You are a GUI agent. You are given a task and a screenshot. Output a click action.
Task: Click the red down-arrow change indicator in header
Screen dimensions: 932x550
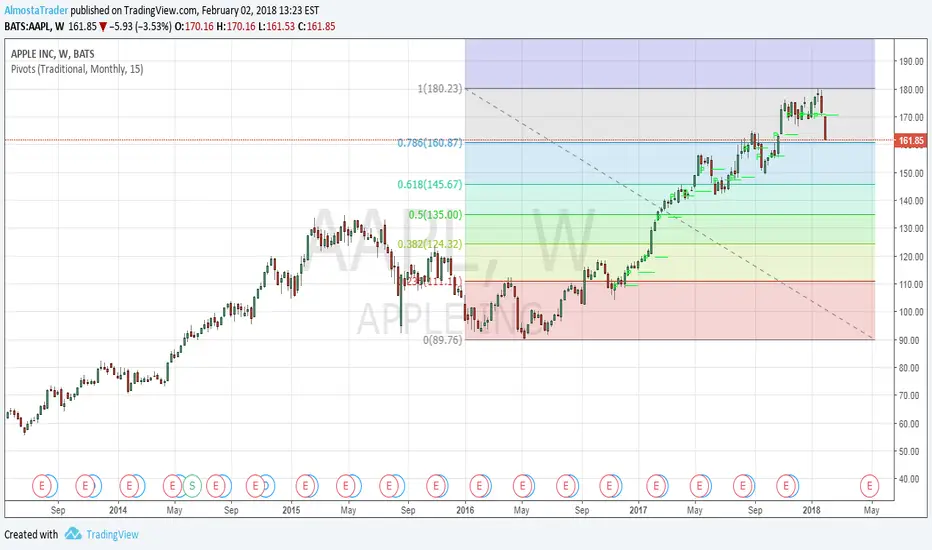pos(103,27)
